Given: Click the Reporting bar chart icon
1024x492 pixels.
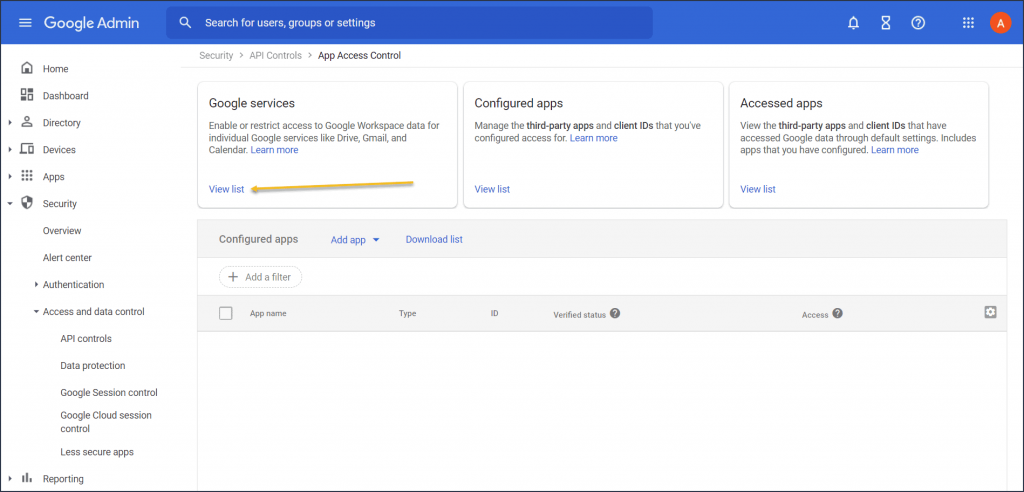Looking at the screenshot, I should coord(27,478).
